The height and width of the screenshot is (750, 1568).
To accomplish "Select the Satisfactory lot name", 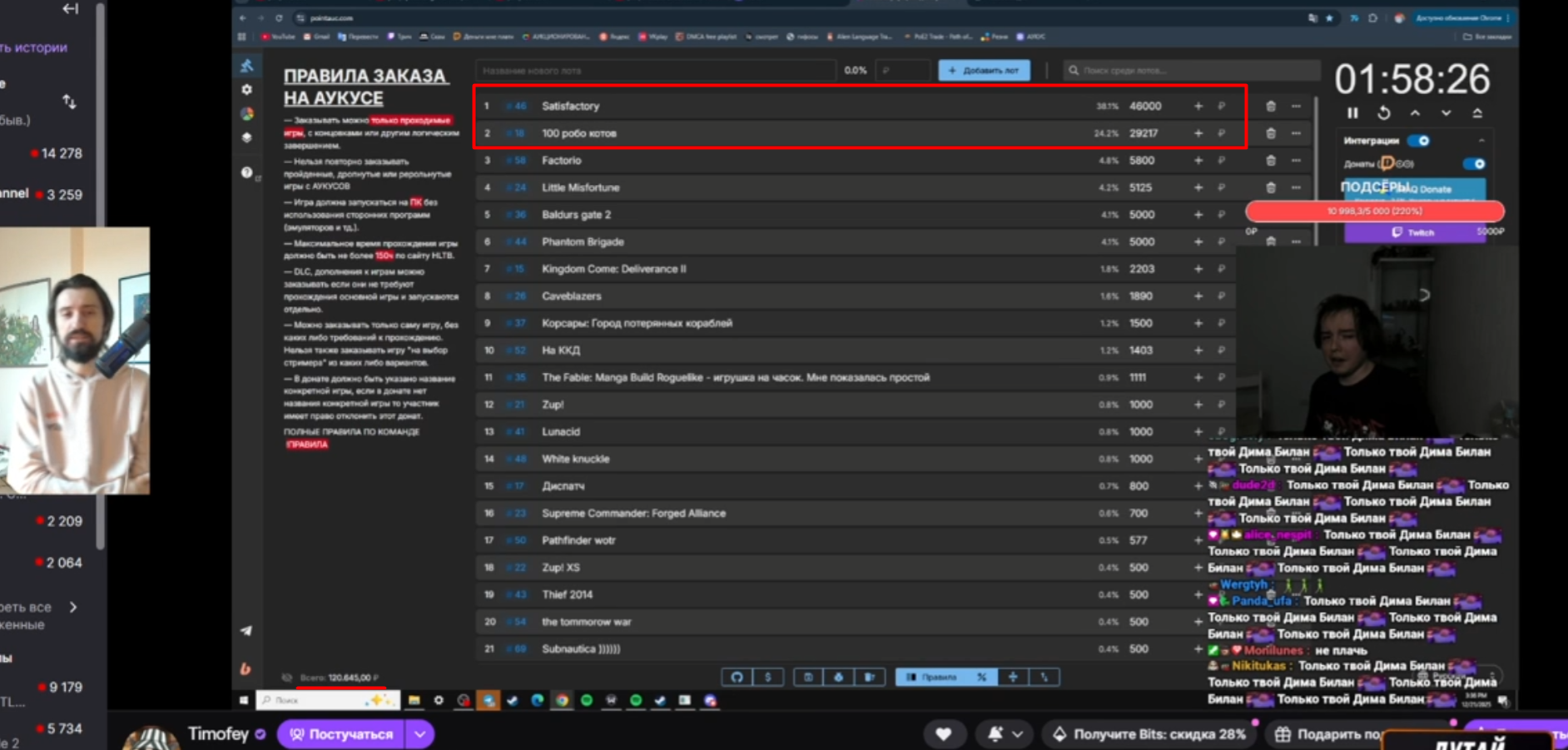I will 570,106.
